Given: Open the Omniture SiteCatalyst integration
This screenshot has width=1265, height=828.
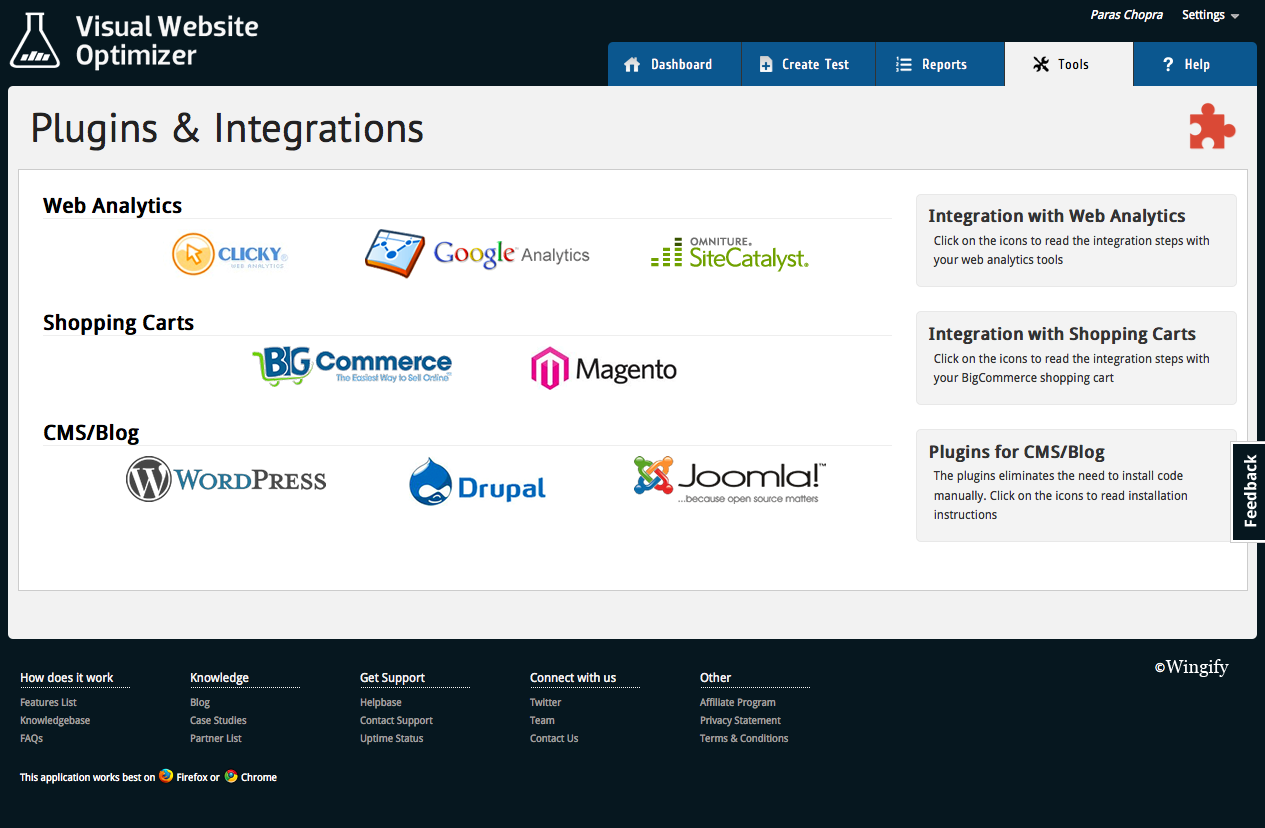Looking at the screenshot, I should [x=729, y=254].
